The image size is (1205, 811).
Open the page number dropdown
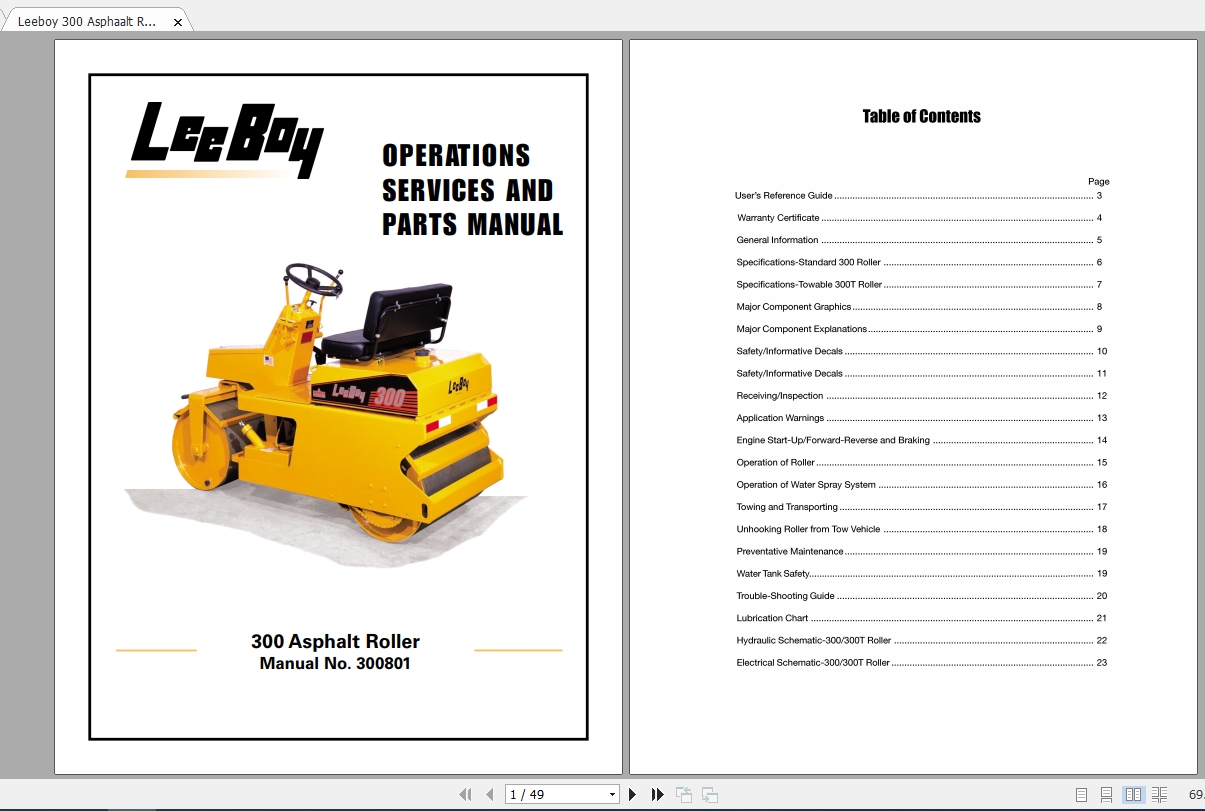pos(613,795)
